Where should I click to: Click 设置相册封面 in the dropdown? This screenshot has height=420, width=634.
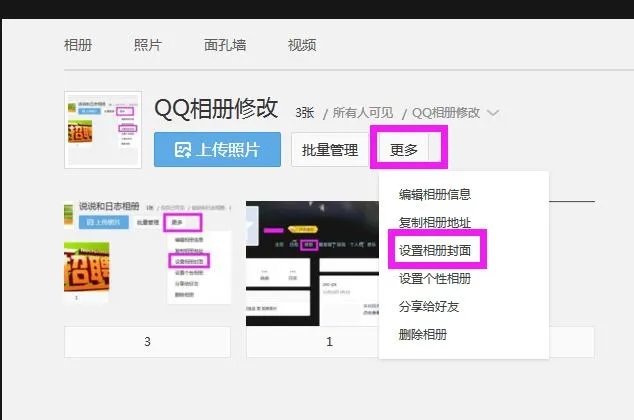pyautogui.click(x=435, y=251)
